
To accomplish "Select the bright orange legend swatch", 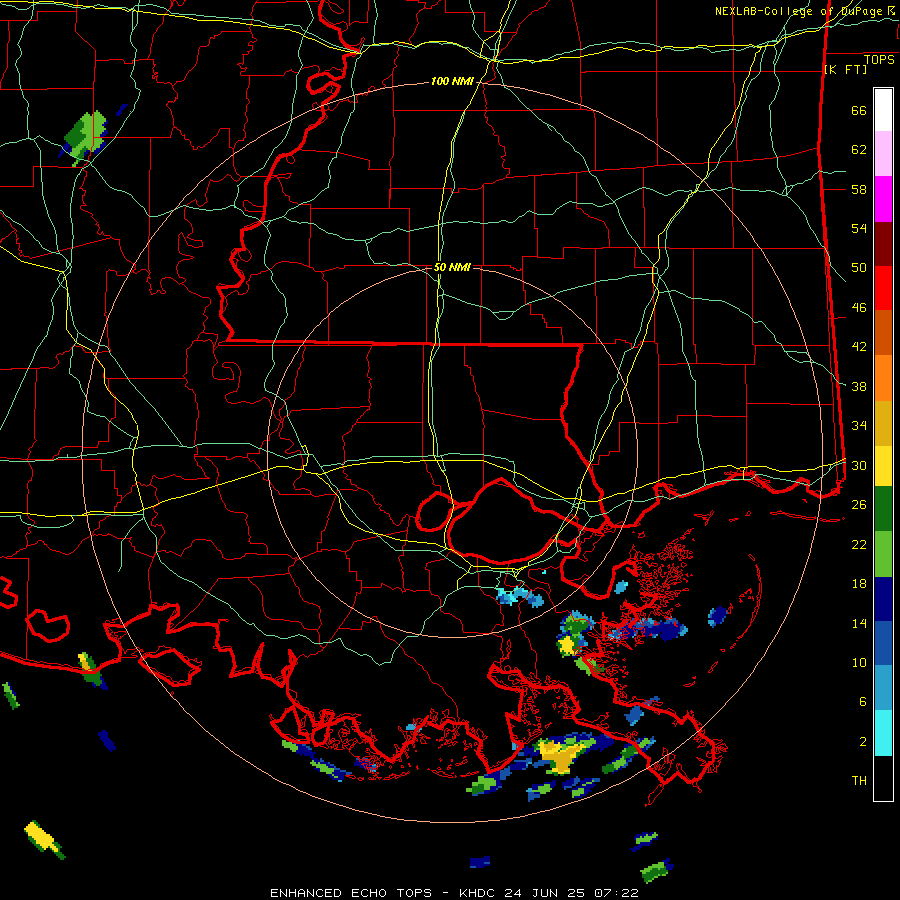I will click(x=883, y=378).
